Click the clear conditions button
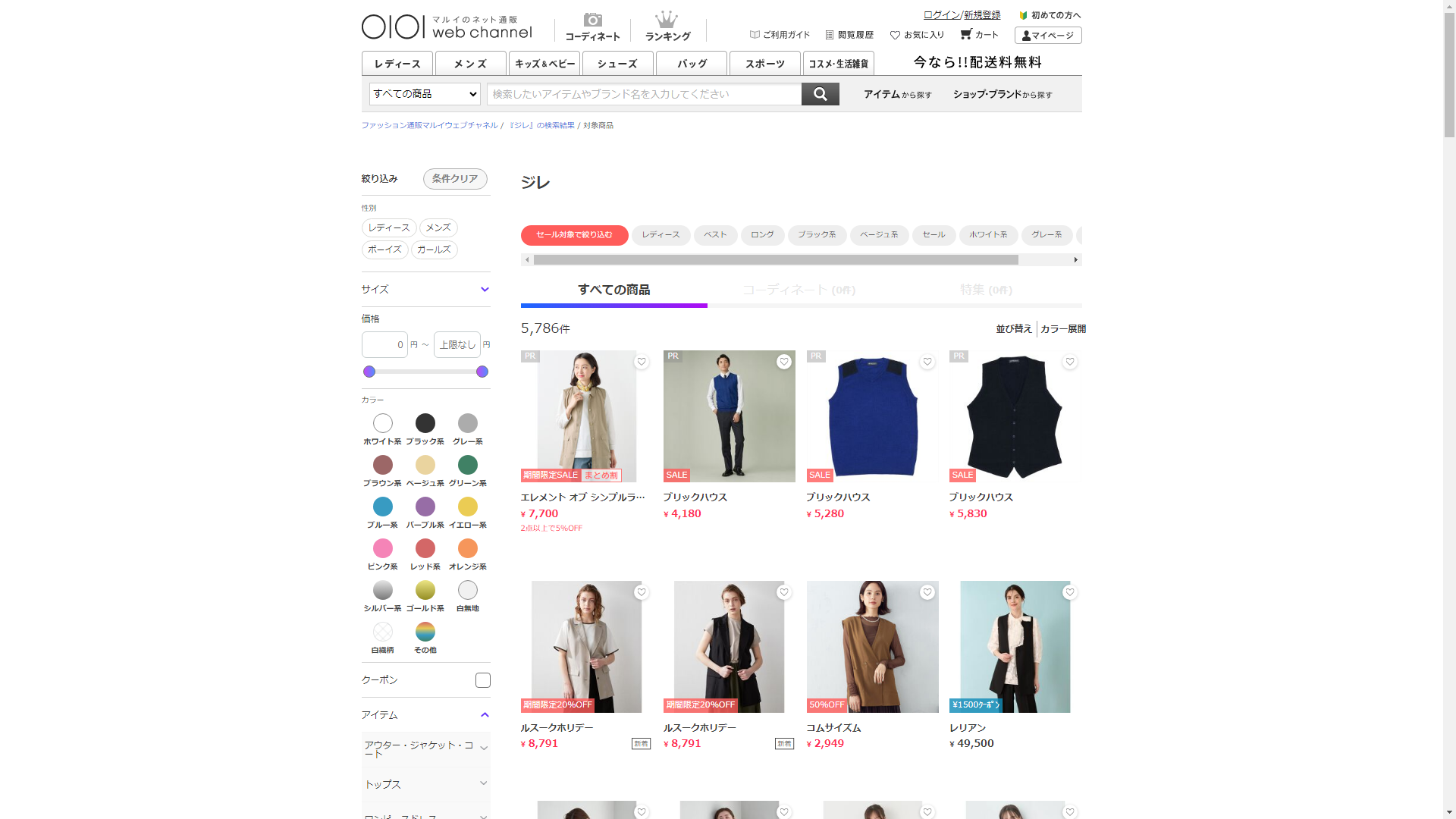This screenshot has width=1456, height=819. pos(455,179)
